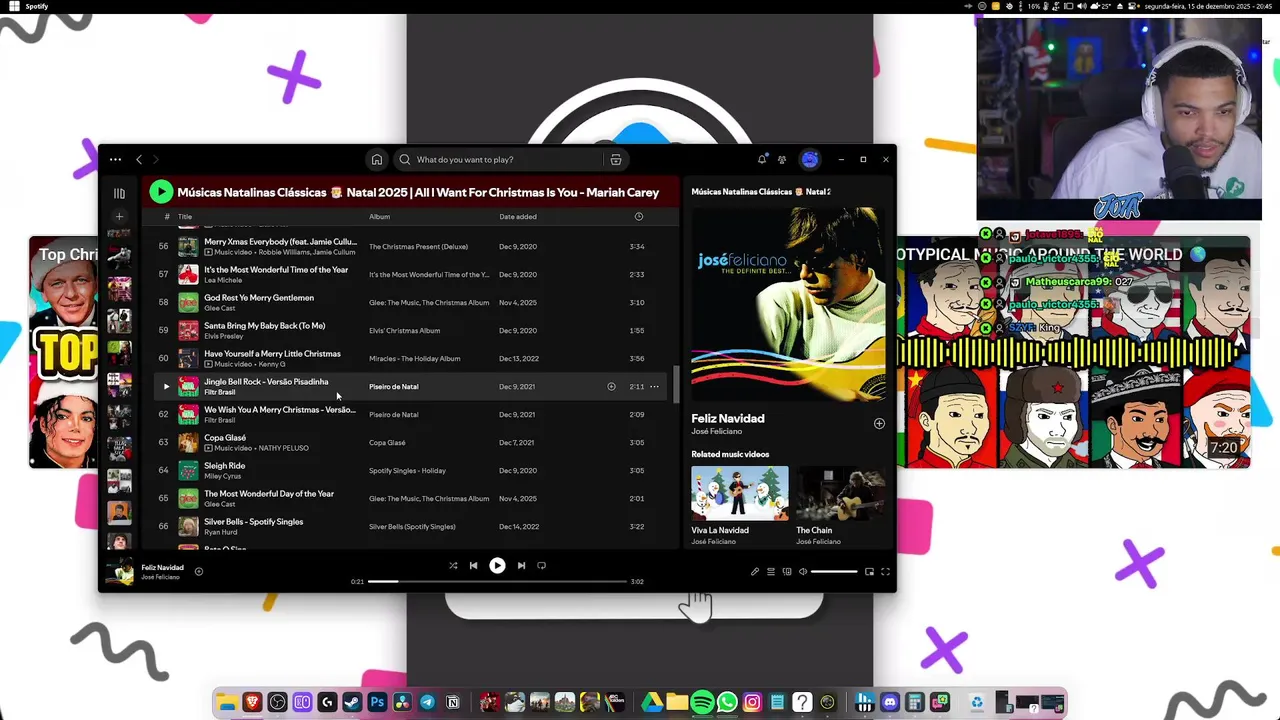Select song 'We Wish You A Merry Christmas - Versão'
1280x720 pixels.
tap(280, 410)
